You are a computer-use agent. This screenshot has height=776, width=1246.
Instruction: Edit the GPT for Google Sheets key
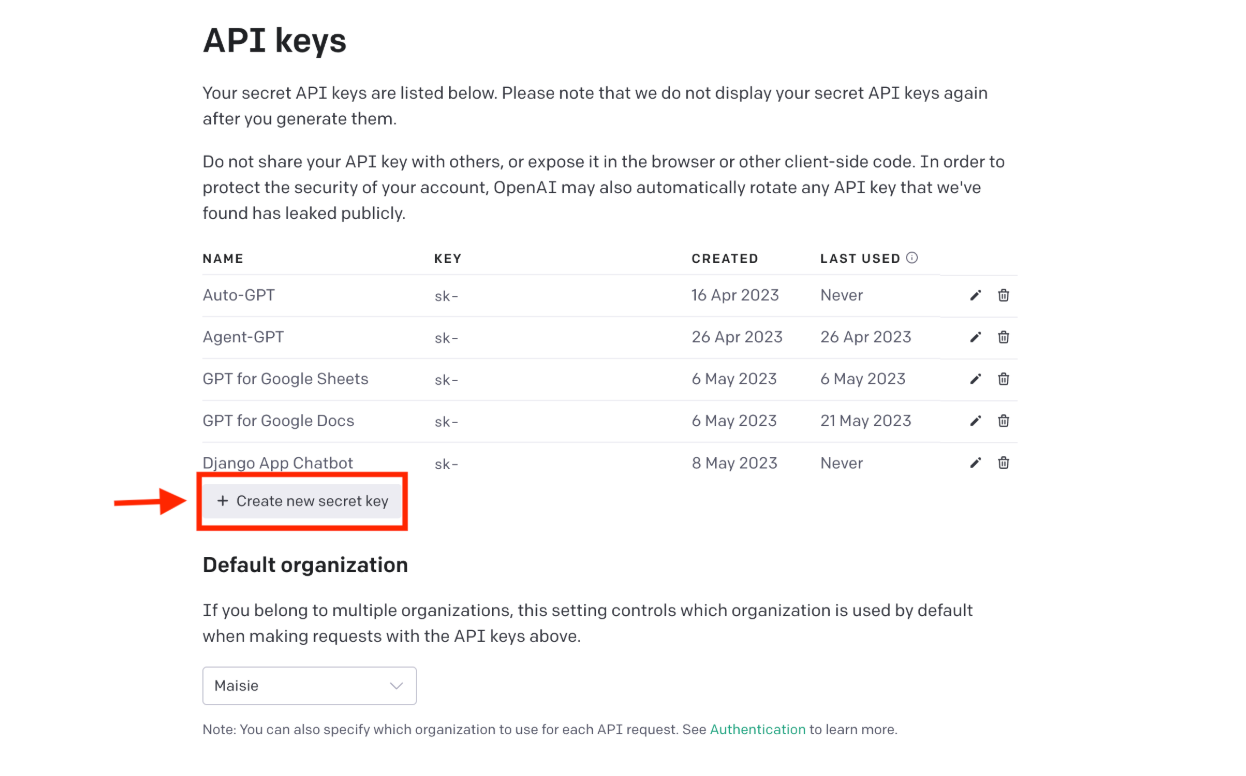pos(975,380)
